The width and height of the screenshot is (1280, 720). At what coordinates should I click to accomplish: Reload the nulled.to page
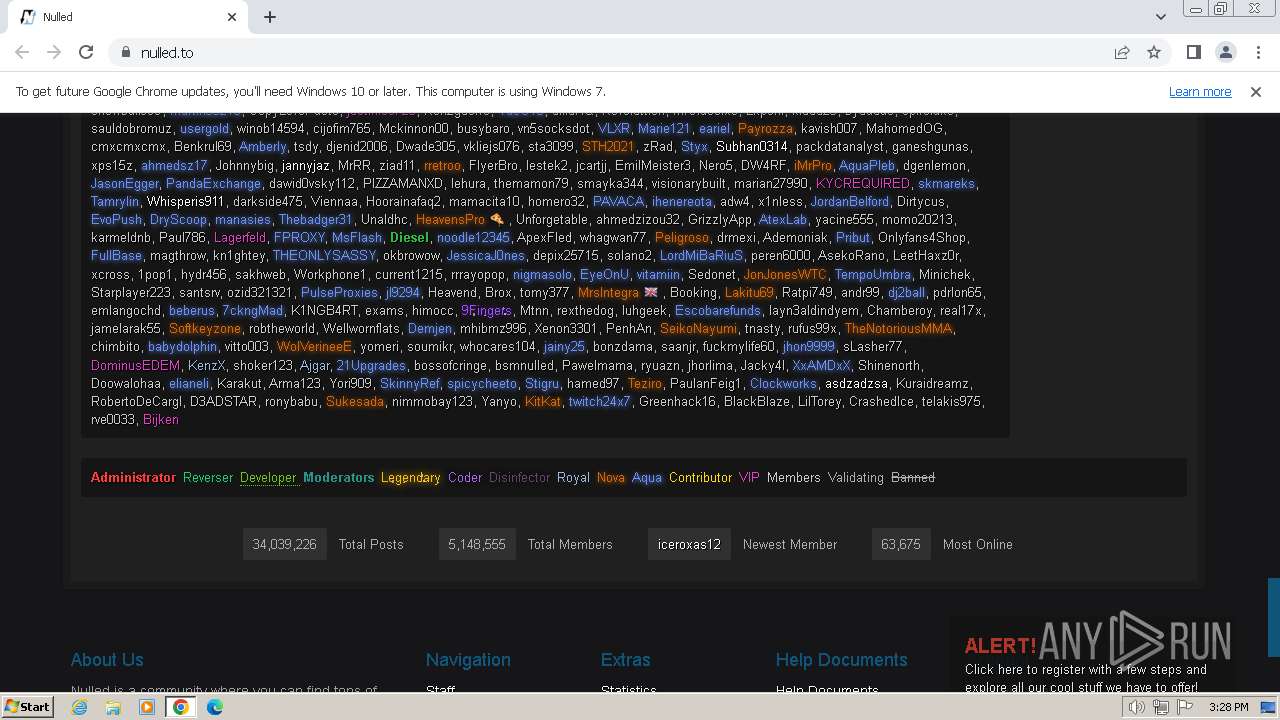point(86,52)
